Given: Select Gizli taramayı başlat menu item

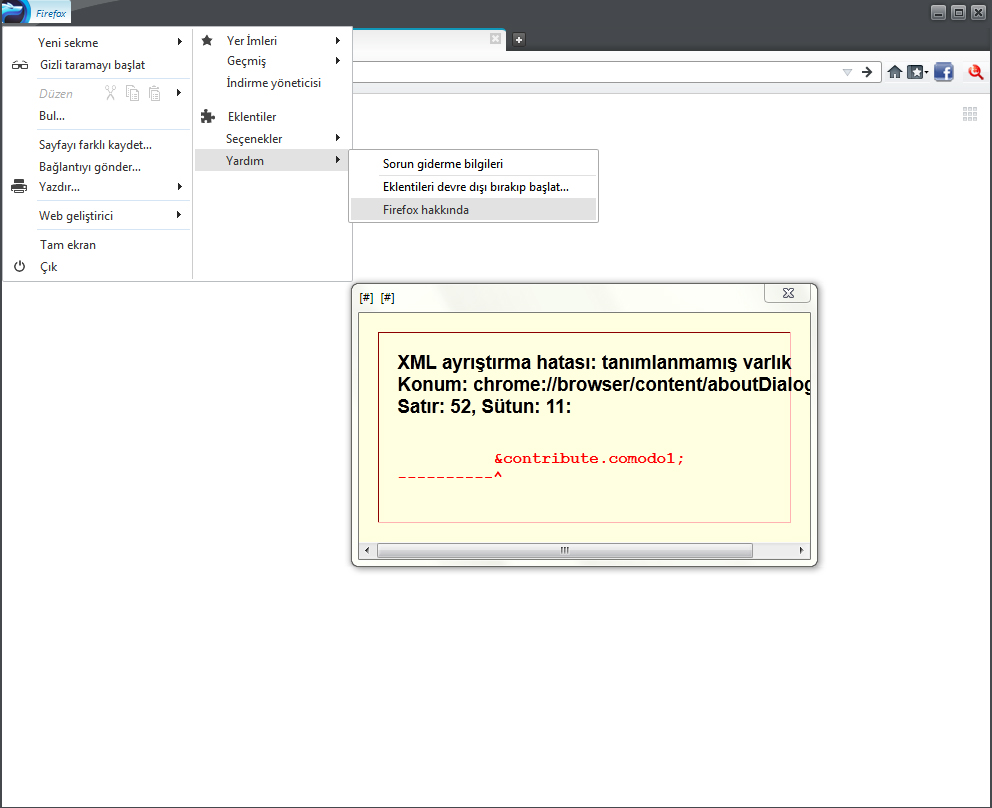Looking at the screenshot, I should [x=92, y=65].
